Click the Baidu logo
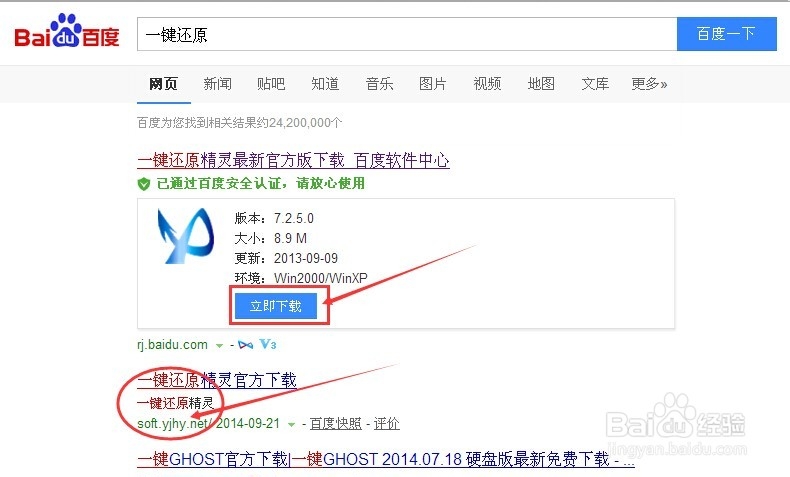 (x=67, y=32)
